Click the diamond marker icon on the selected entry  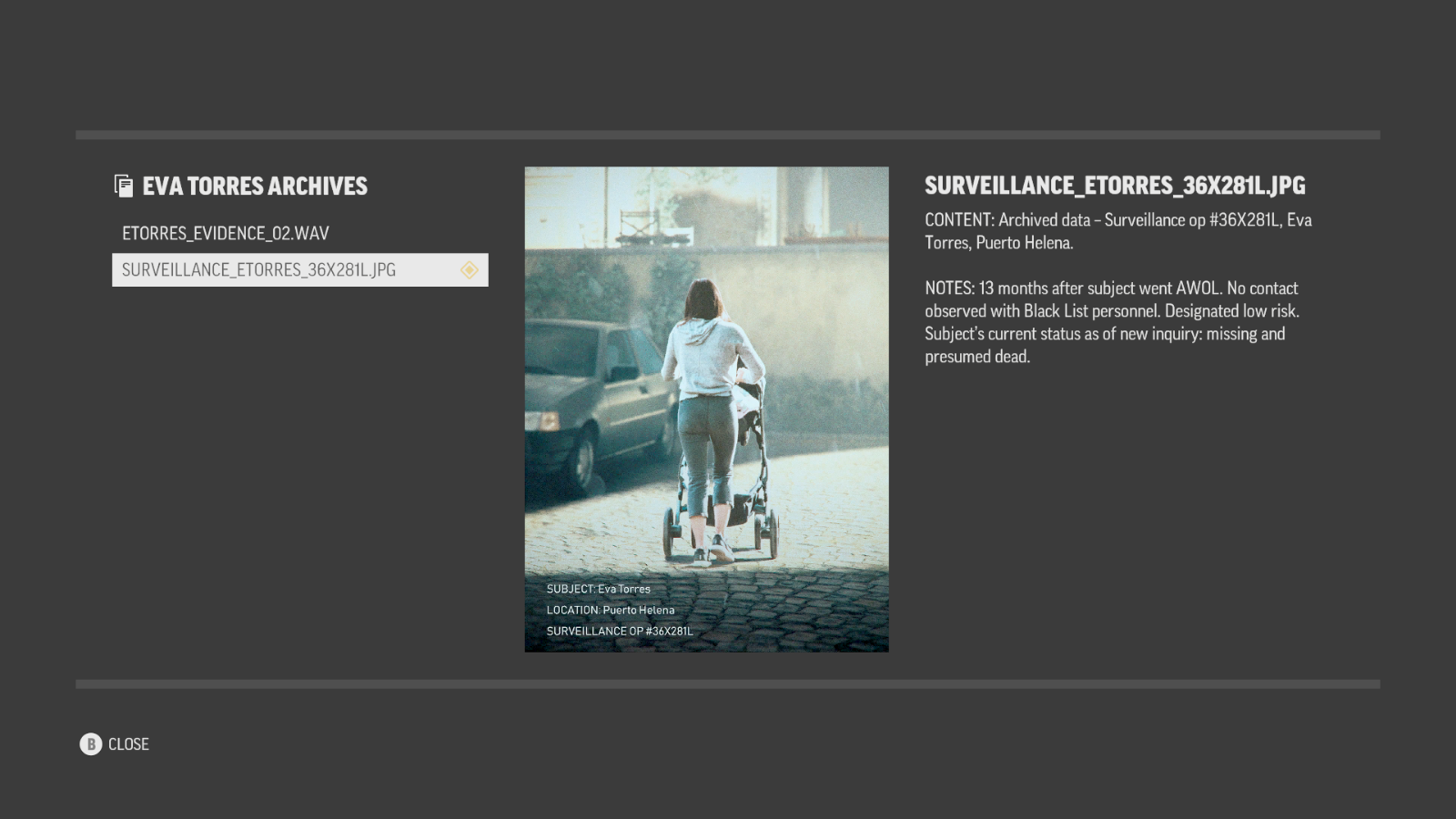point(470,270)
